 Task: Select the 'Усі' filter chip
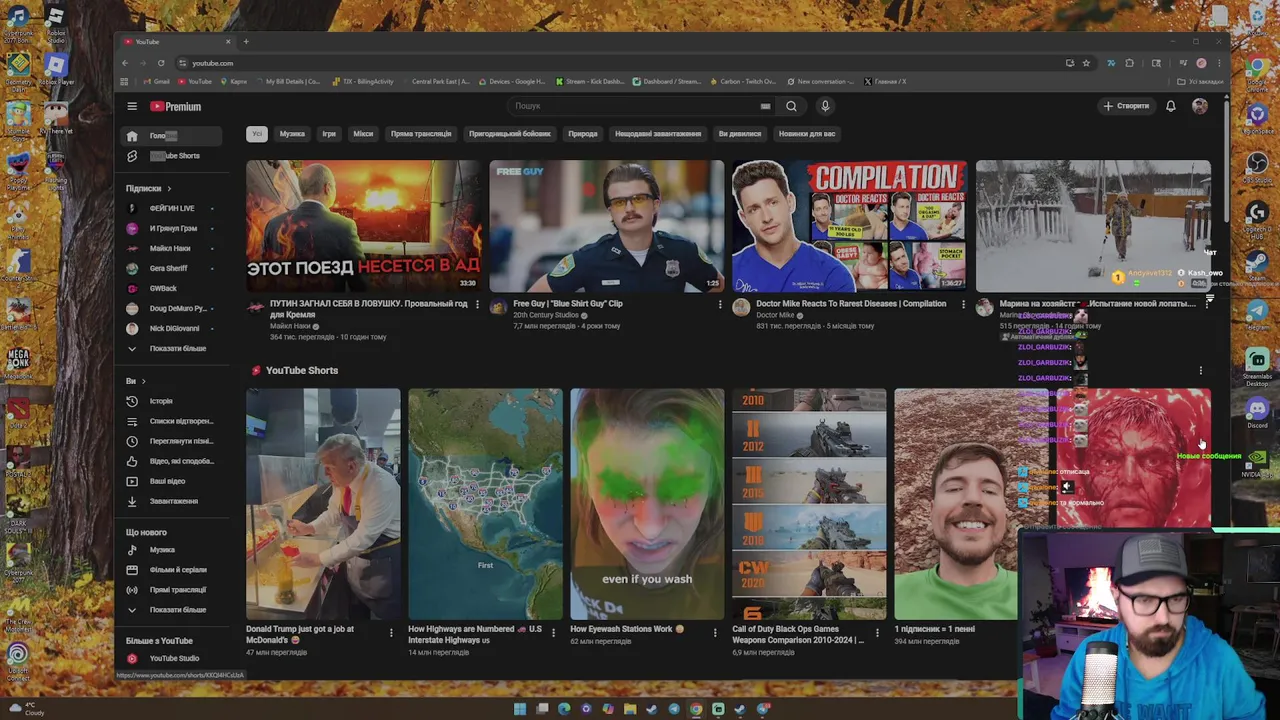click(257, 134)
